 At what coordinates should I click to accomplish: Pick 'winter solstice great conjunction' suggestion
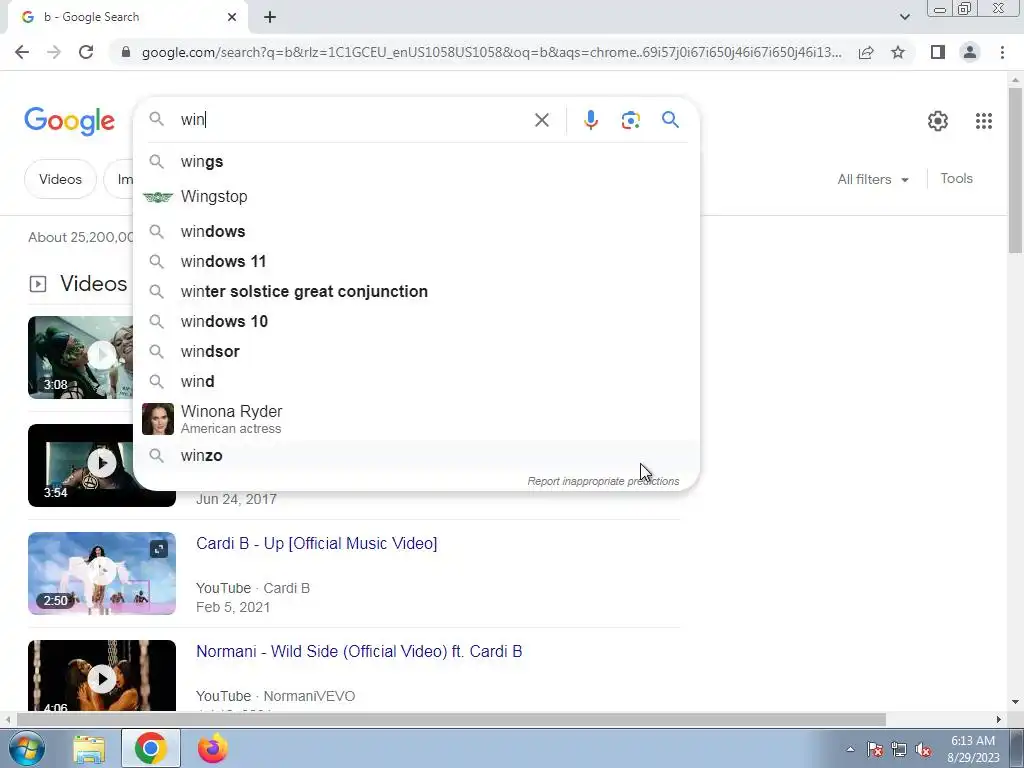tap(416, 291)
